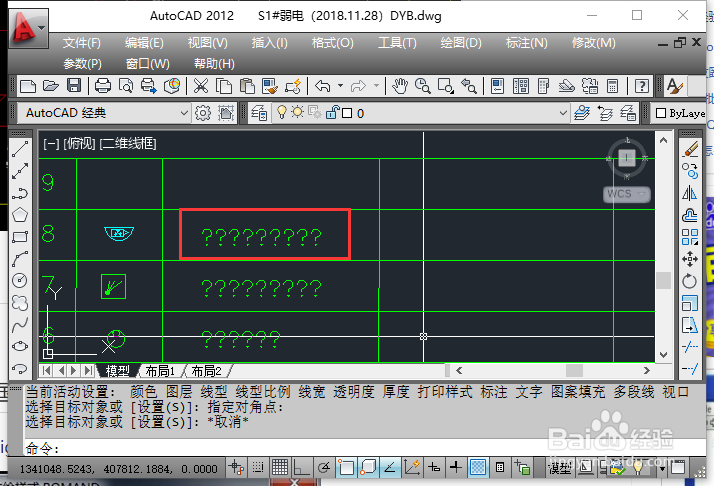The image size is (714, 486).
Task: Click the ByLayer color swatch box
Action: point(661,113)
